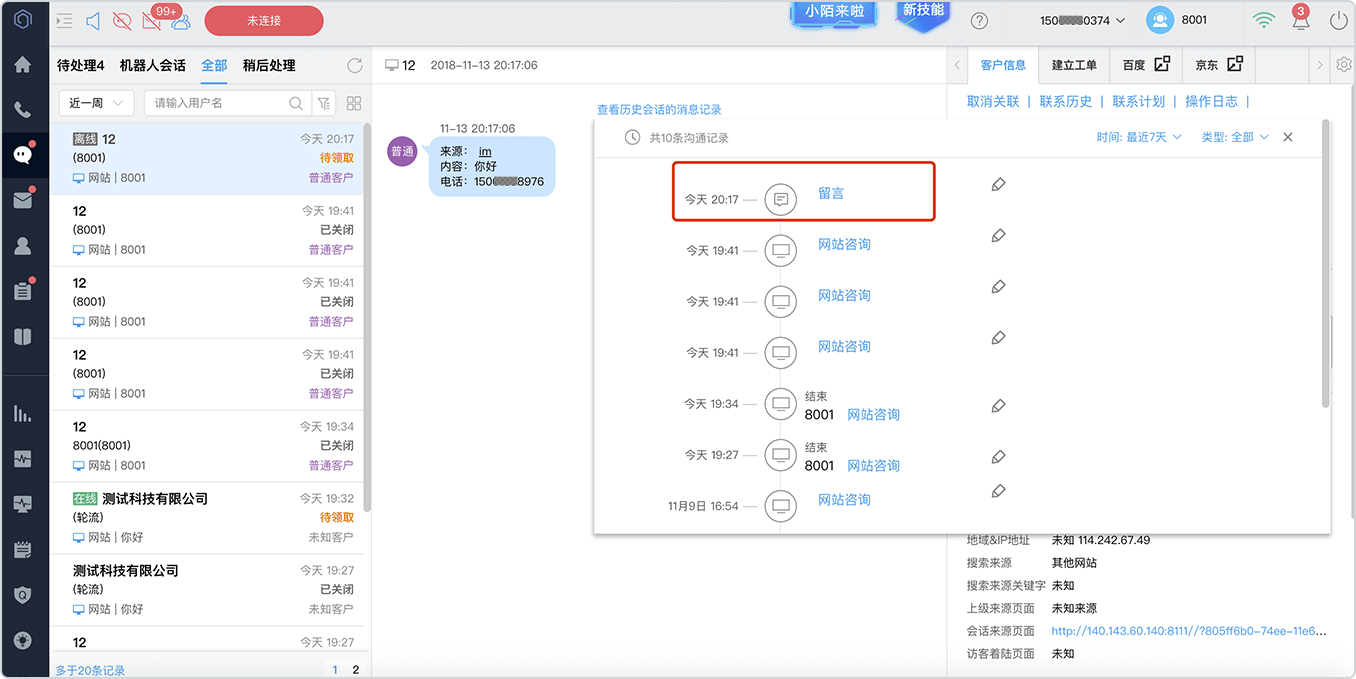The width and height of the screenshot is (1356, 679).
Task: Open the settings gear in customer panel
Action: click(1343, 65)
